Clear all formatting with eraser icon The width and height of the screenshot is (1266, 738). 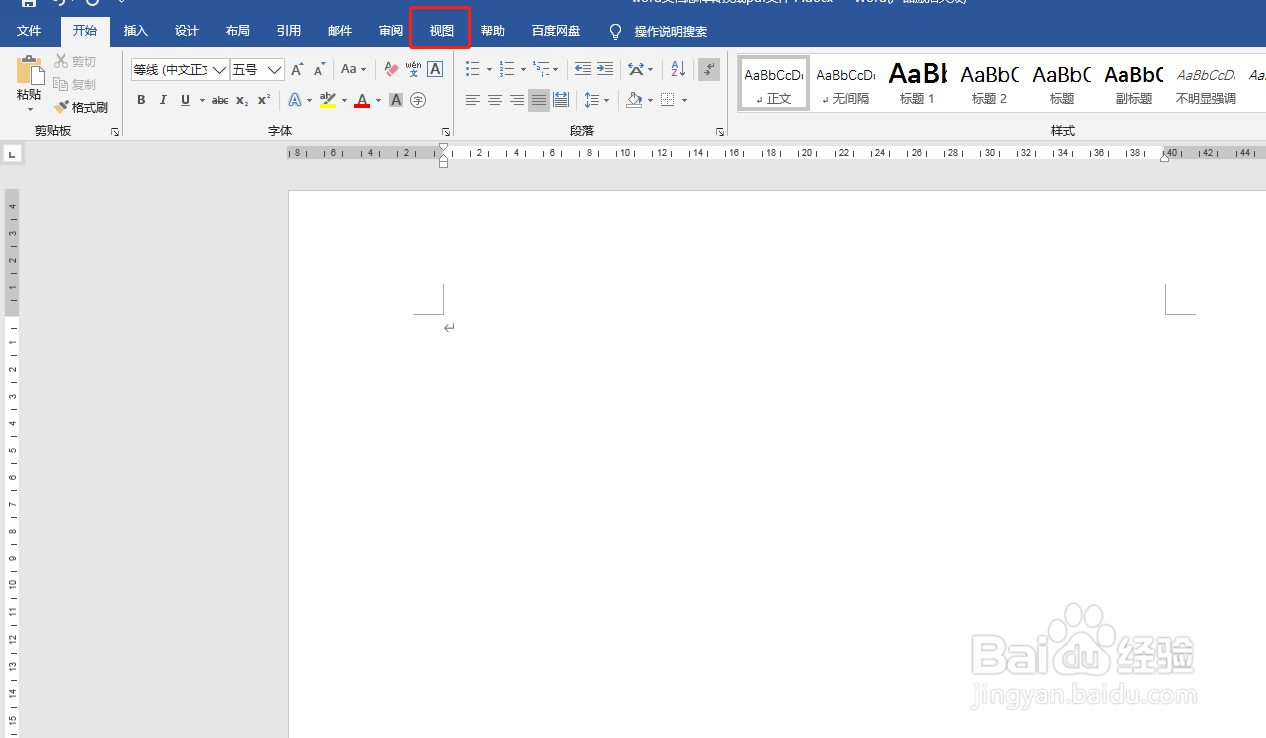click(391, 69)
